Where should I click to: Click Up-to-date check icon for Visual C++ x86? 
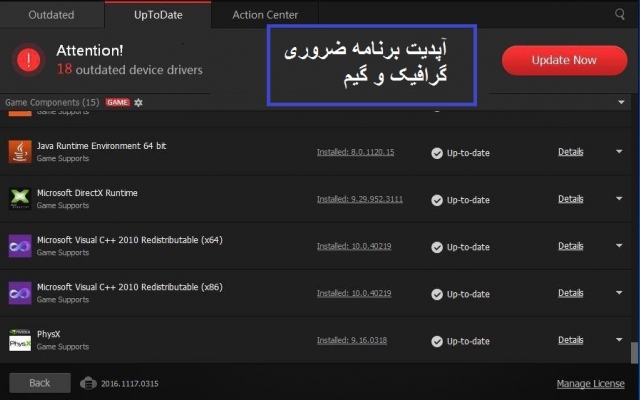tap(437, 294)
